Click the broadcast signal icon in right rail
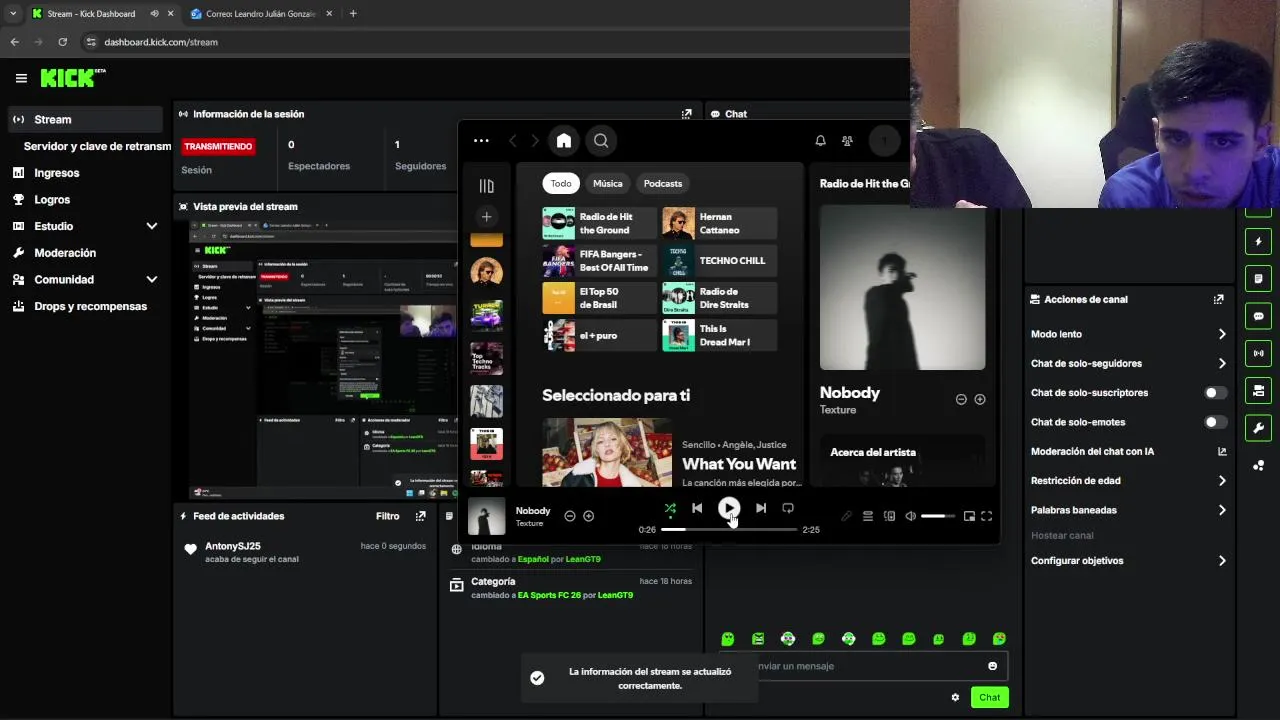 tap(1258, 353)
